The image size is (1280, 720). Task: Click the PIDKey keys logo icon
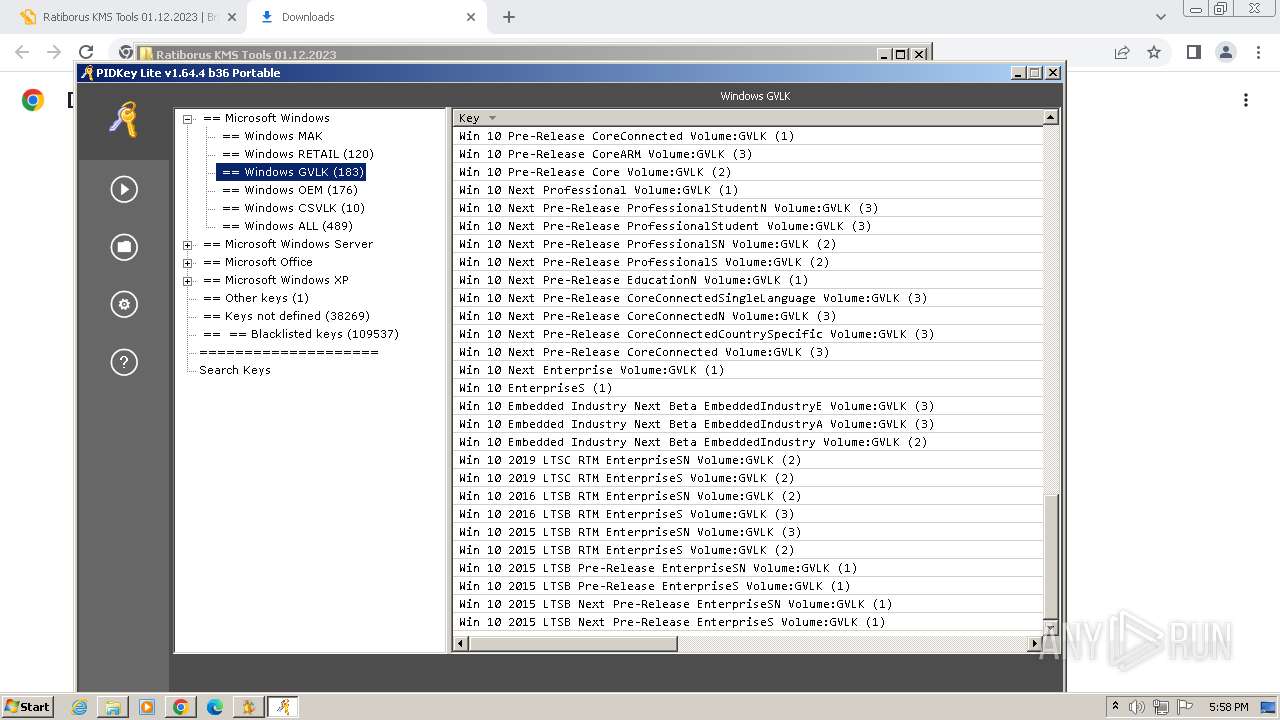tap(124, 120)
